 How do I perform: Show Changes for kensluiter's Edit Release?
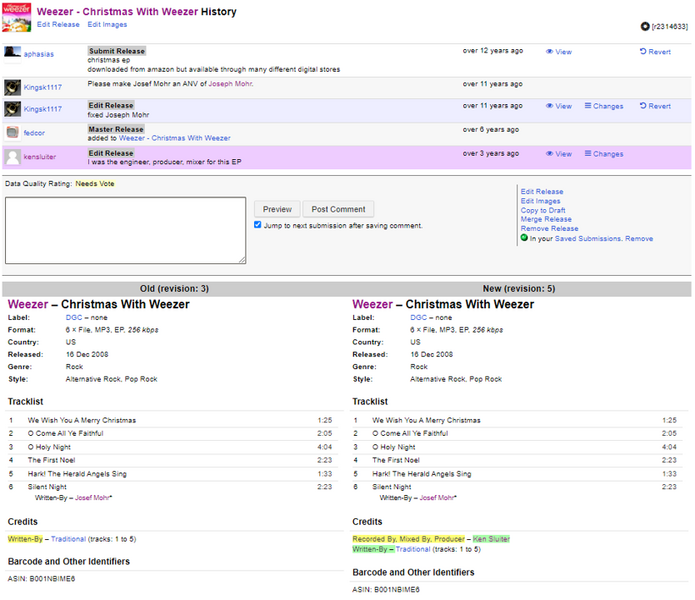pyautogui.click(x=603, y=154)
